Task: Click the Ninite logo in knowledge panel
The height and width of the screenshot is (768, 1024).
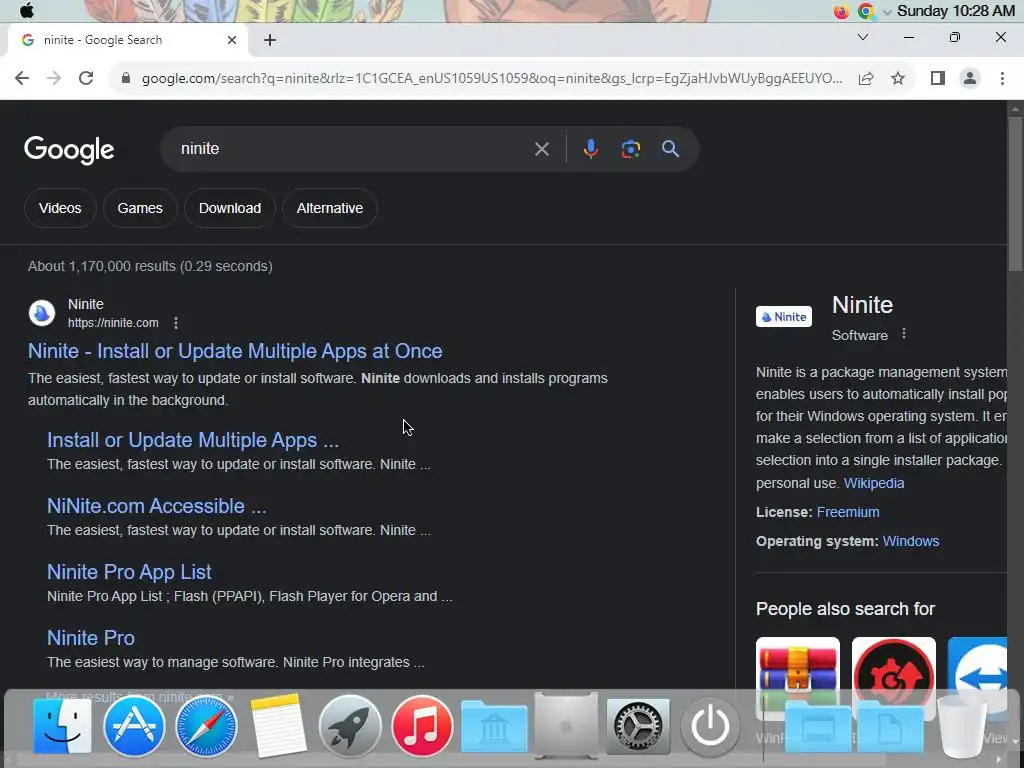Action: click(784, 317)
